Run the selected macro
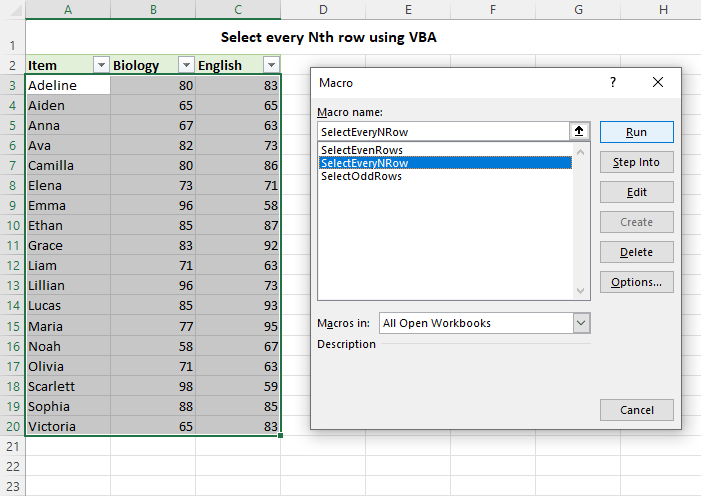The height and width of the screenshot is (496, 701). pyautogui.click(x=636, y=132)
